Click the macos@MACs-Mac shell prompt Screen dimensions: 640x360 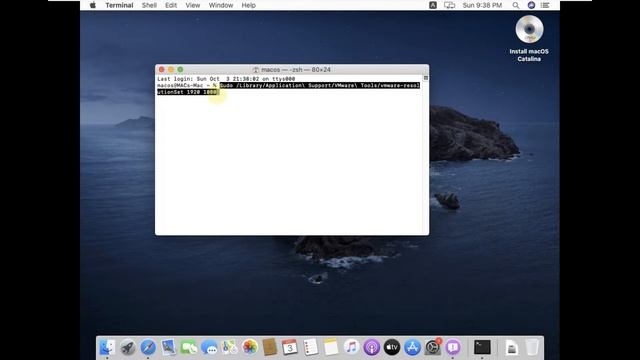click(187, 85)
